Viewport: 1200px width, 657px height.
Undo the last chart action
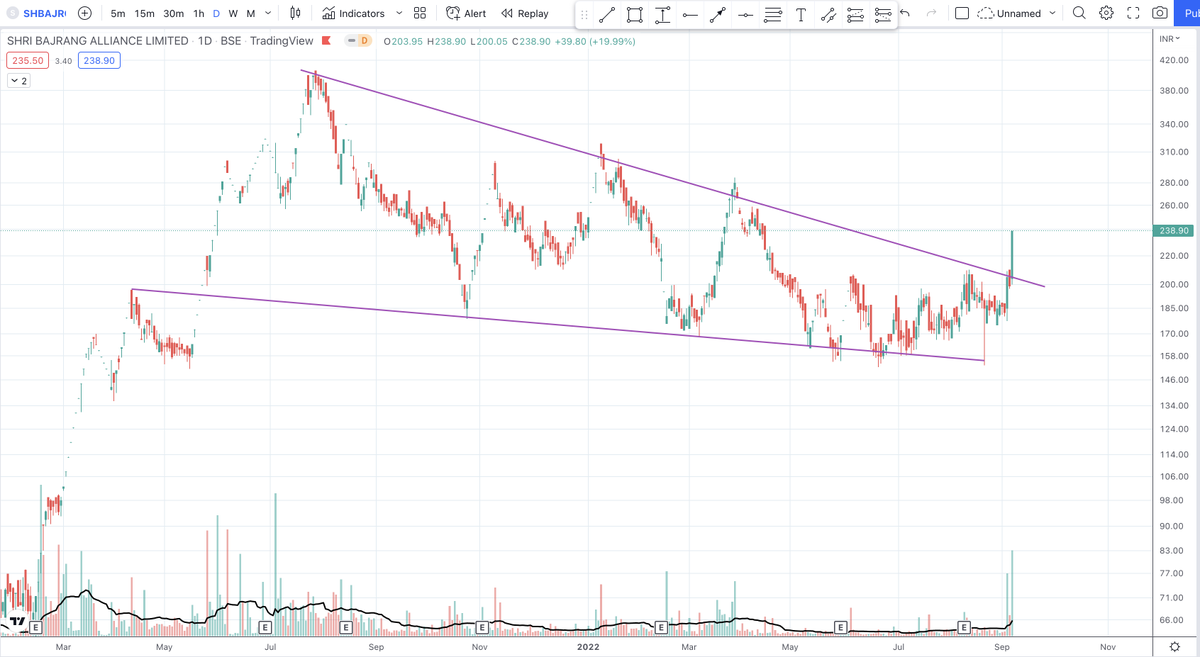[905, 13]
